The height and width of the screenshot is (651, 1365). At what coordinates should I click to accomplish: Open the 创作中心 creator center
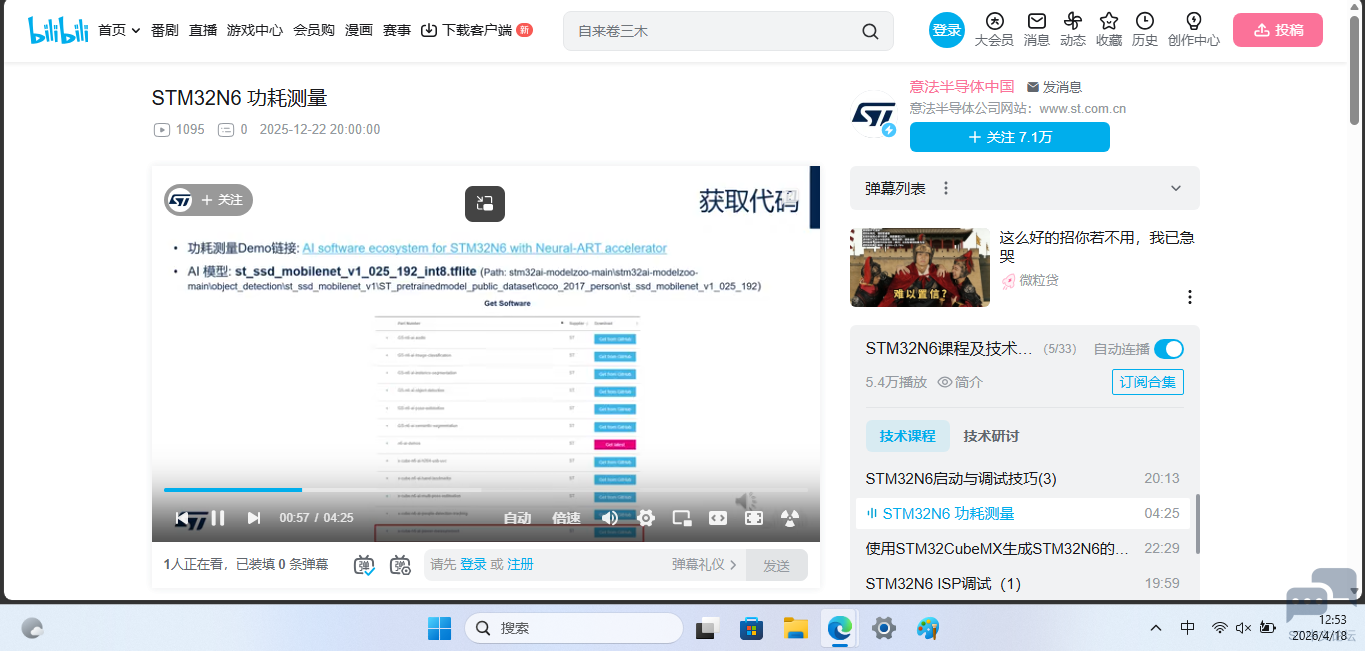click(1193, 30)
